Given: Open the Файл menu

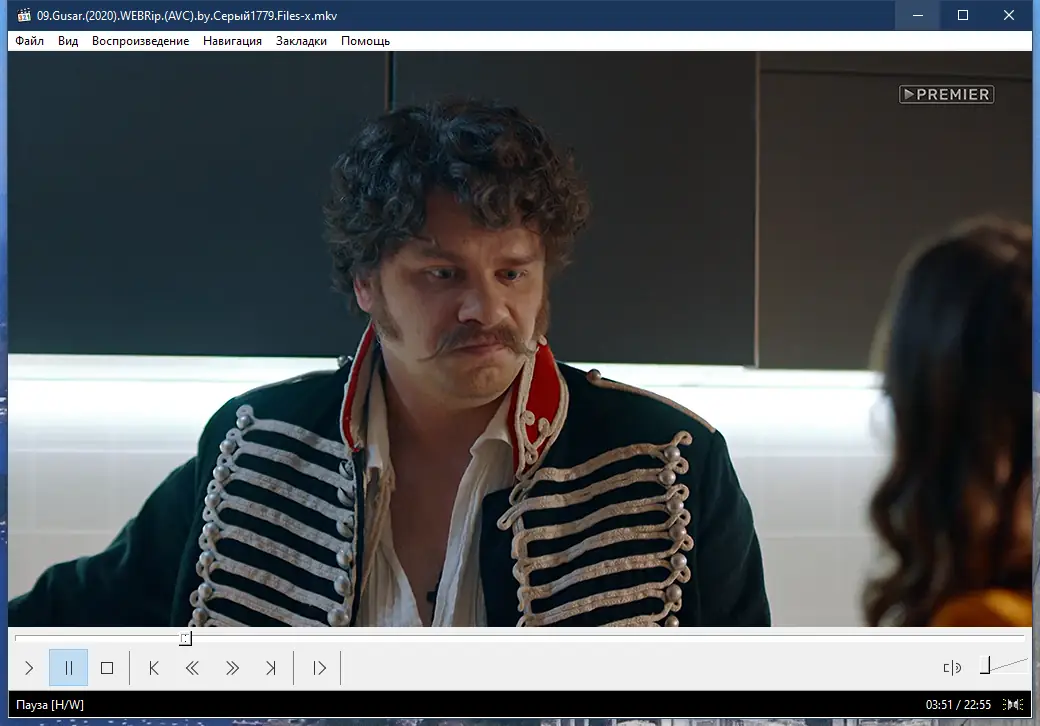Looking at the screenshot, I should pos(29,40).
